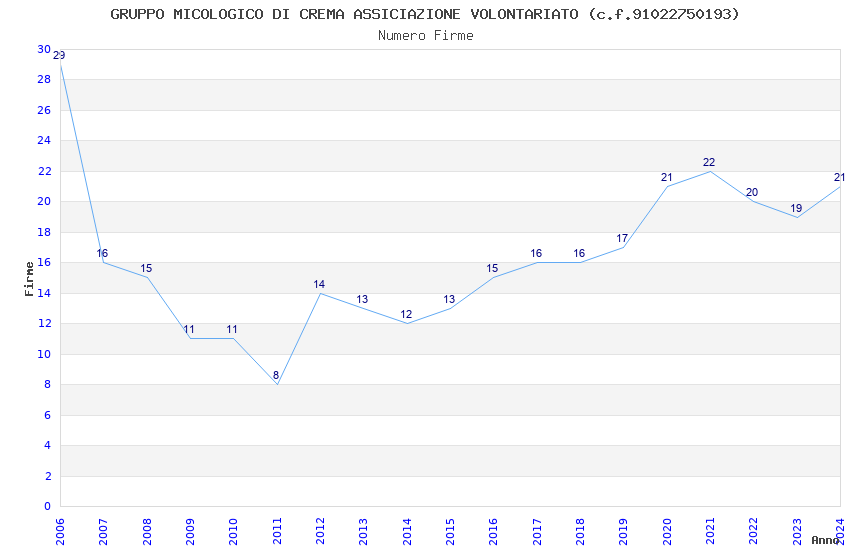Select the 14 data label at 2012
Viewport: 850px width, 550px height.
[319, 284]
